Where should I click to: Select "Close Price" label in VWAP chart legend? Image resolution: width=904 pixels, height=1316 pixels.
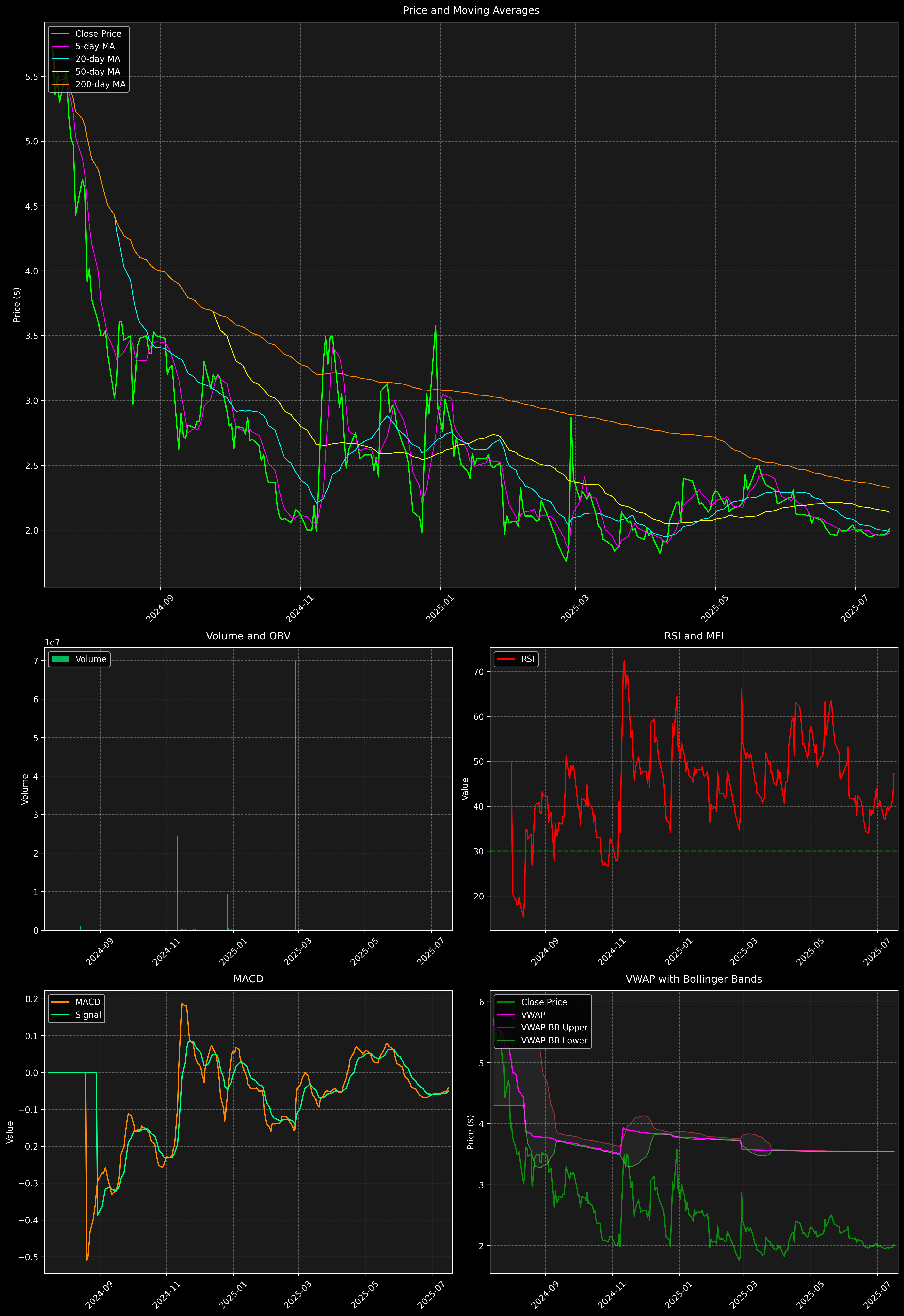544,1002
